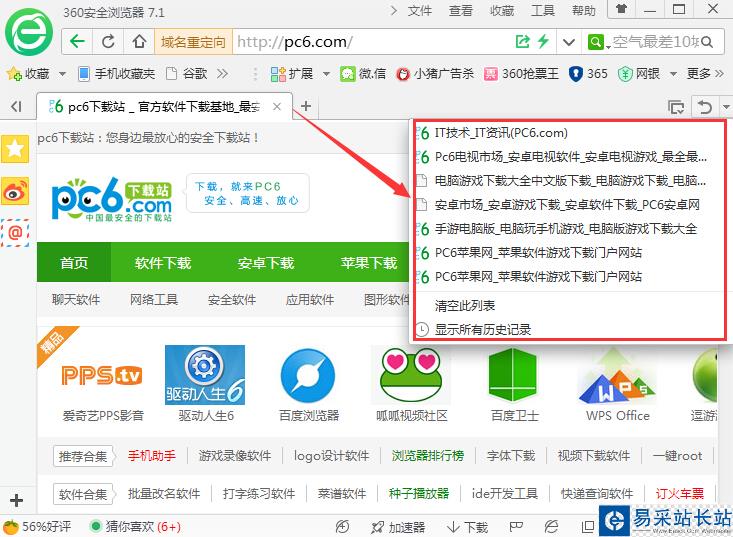
Task: Open 聊天软件 category link
Action: click(76, 300)
